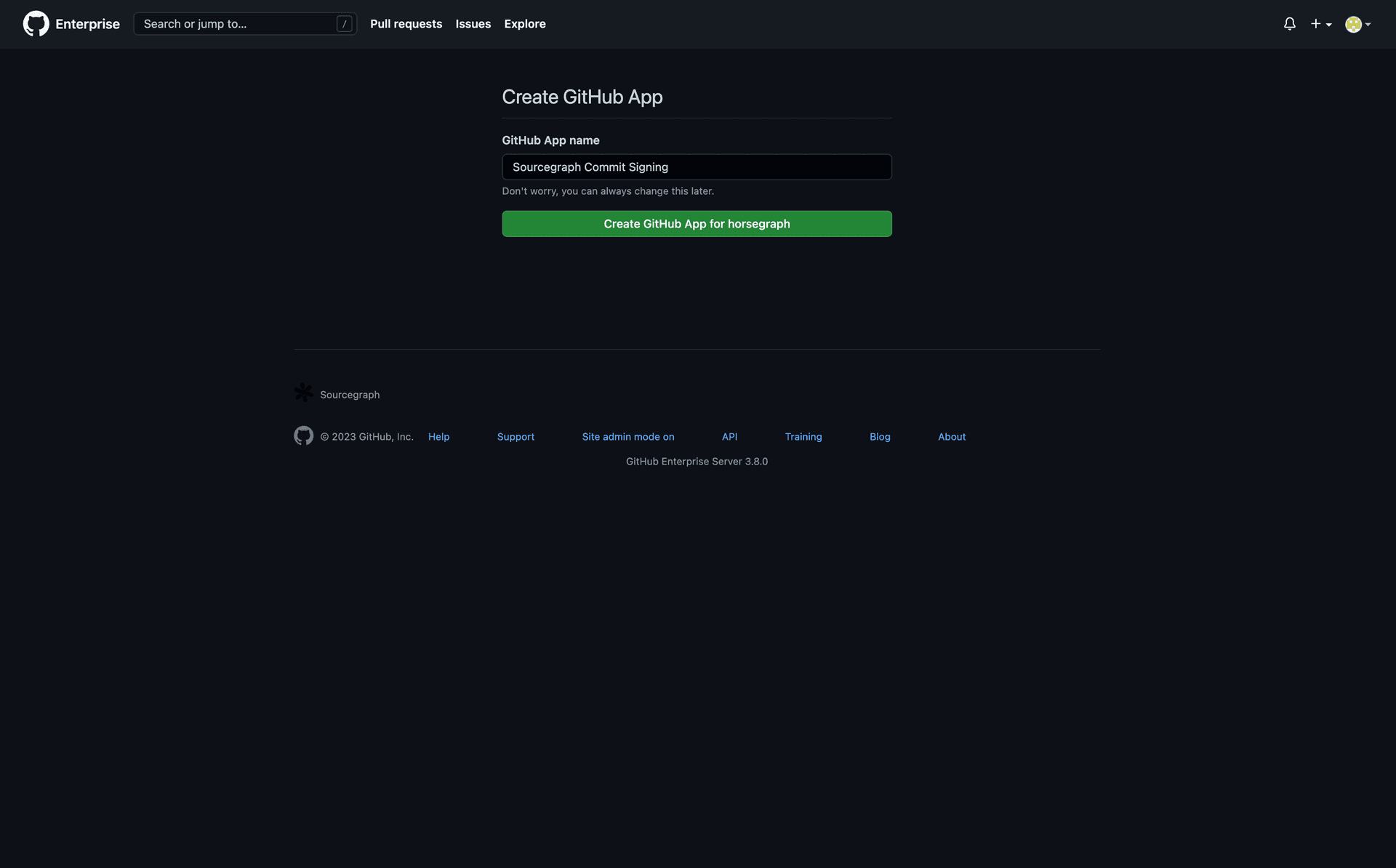Open the About footer link
1396x868 pixels.
coord(952,437)
